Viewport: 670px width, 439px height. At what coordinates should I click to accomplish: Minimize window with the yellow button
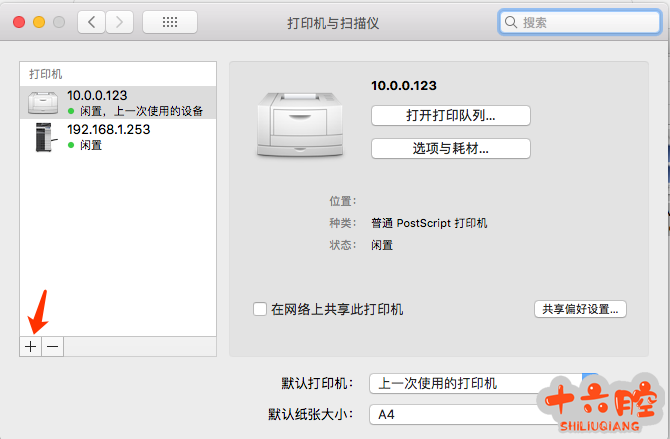(39, 22)
